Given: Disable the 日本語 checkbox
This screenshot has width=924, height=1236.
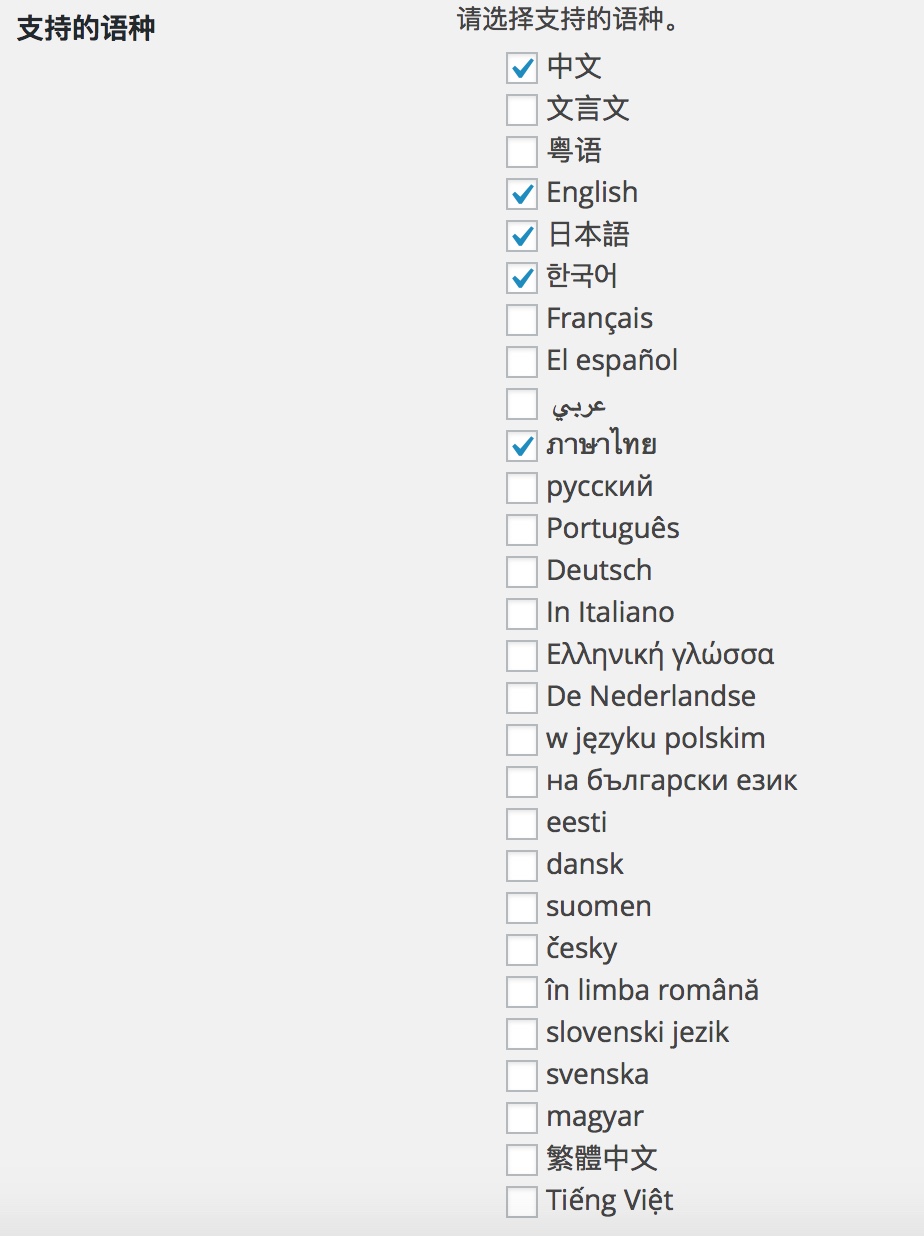Looking at the screenshot, I should pyautogui.click(x=522, y=236).
